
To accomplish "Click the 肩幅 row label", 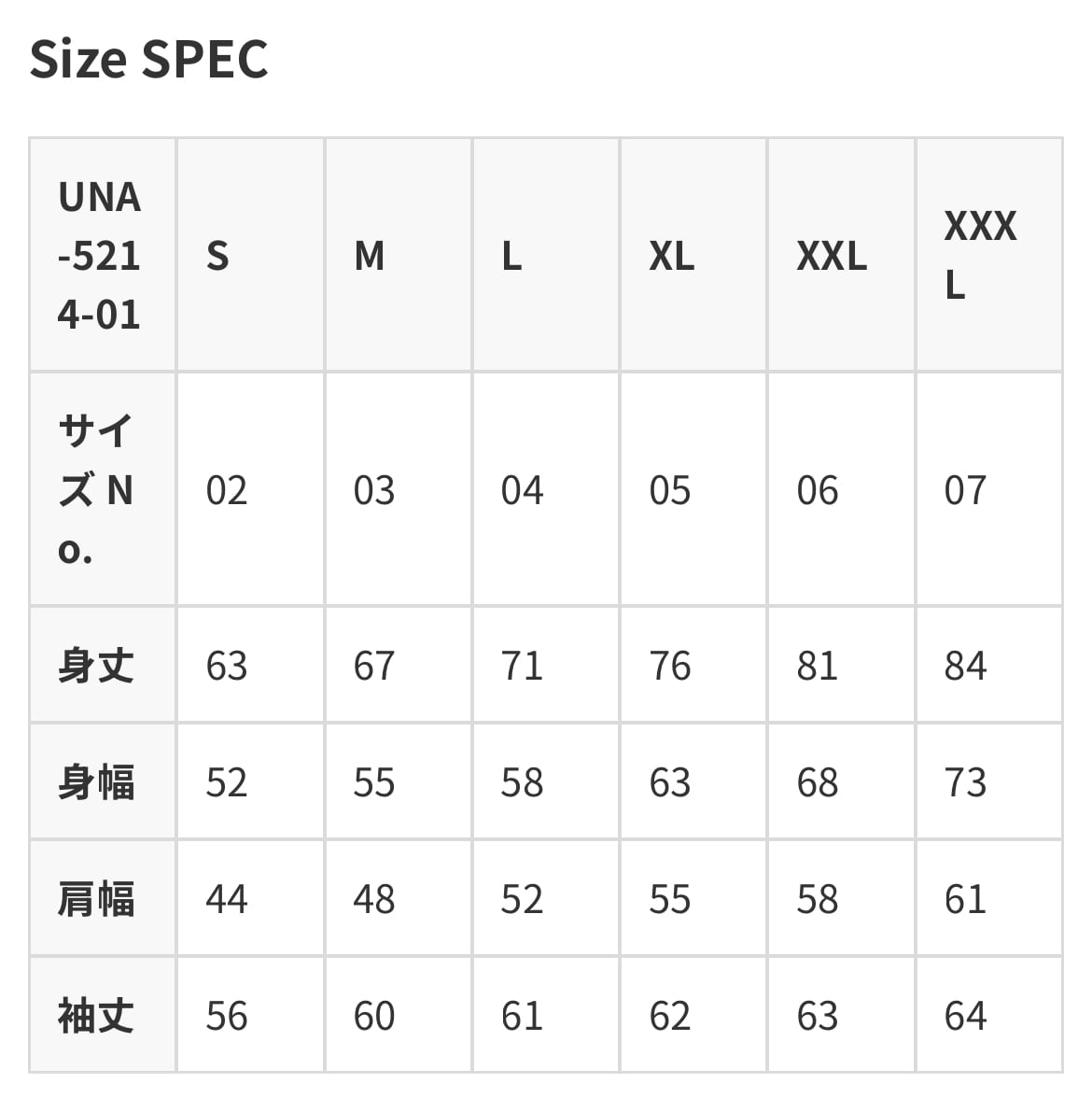I will [96, 899].
